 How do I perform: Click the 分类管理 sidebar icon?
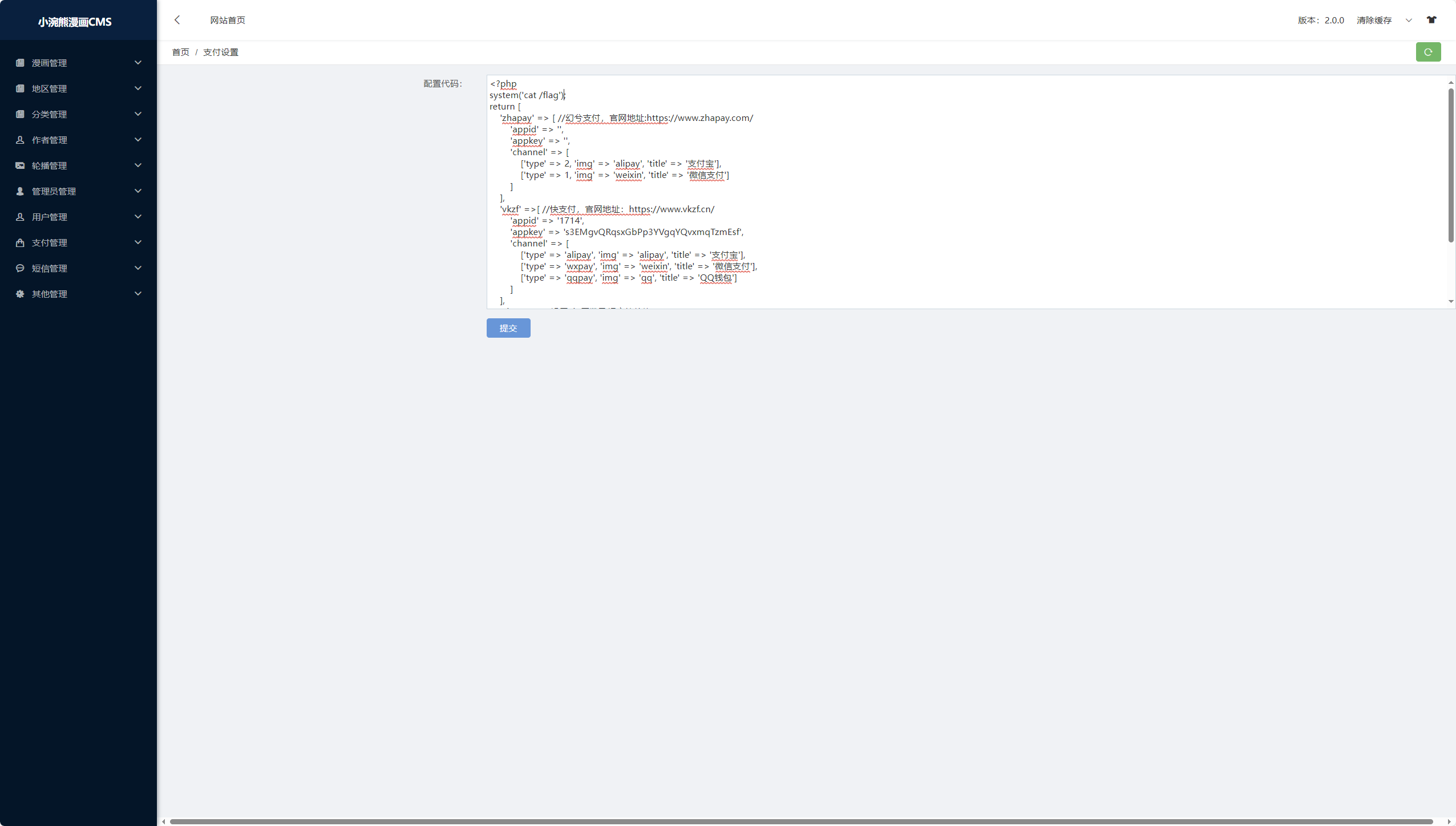pyautogui.click(x=20, y=114)
